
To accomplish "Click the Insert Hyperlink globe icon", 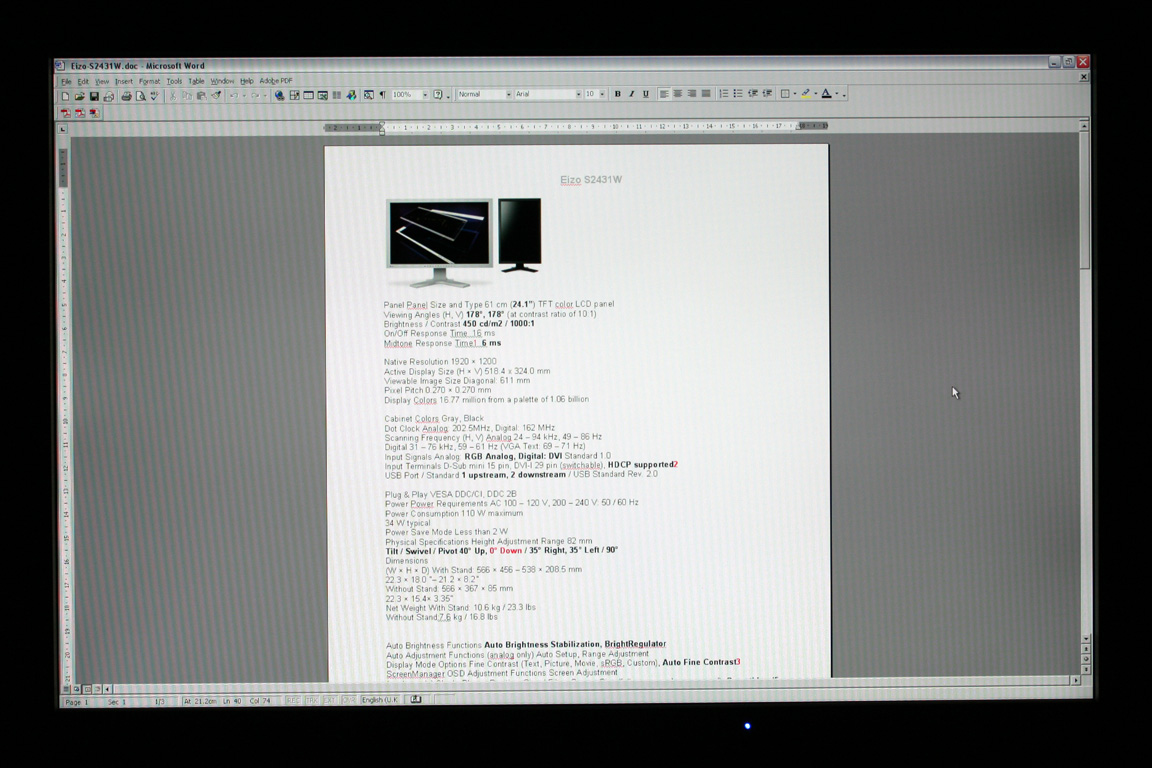I will click(279, 96).
